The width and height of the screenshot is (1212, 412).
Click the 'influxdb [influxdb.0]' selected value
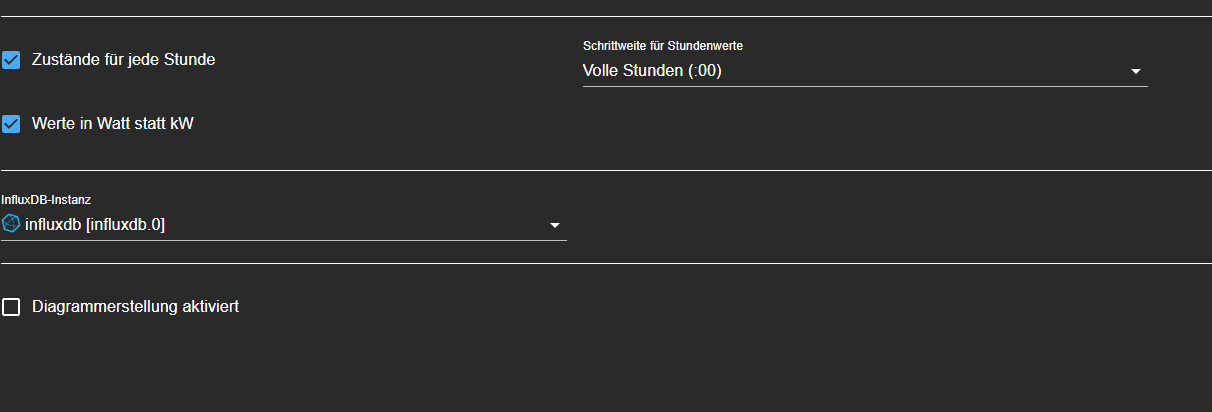pos(95,225)
